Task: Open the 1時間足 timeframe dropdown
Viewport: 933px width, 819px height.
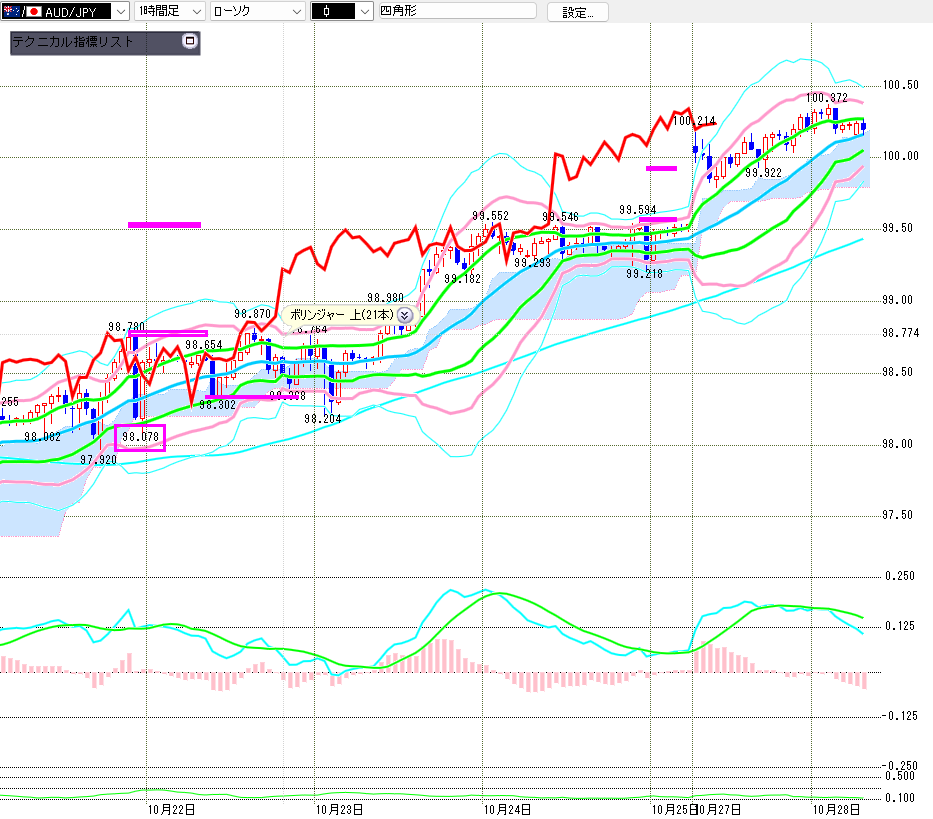Action: coord(195,12)
